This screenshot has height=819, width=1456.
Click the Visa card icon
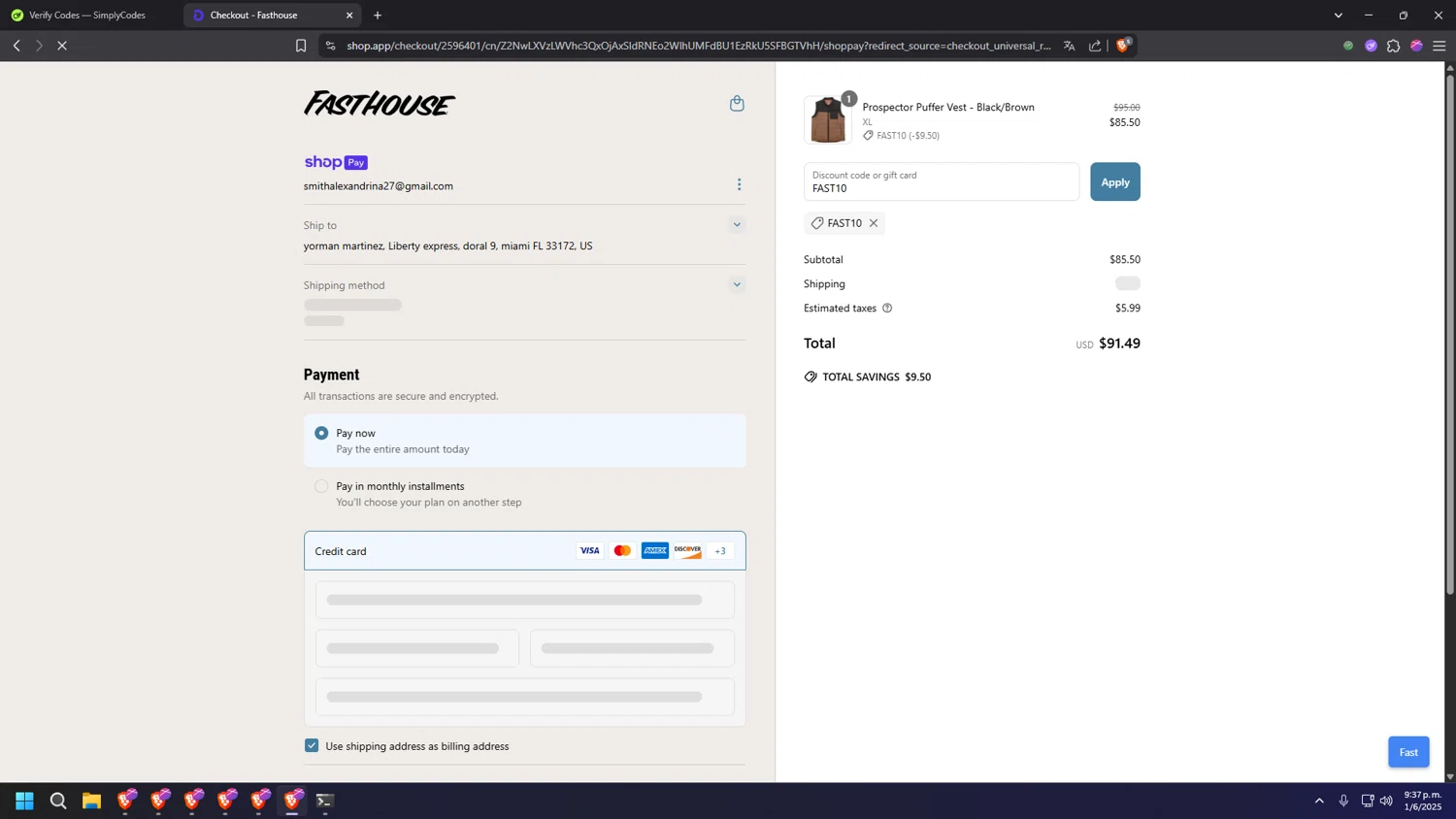coord(589,550)
